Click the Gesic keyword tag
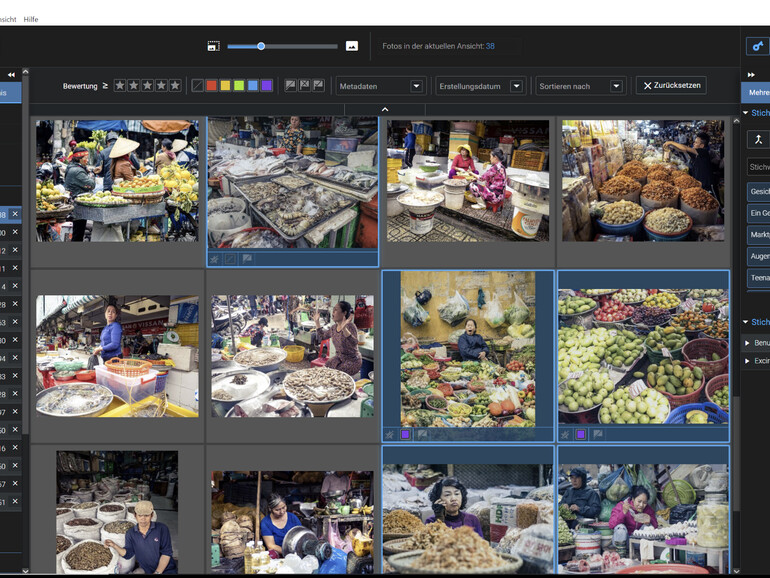 759,192
